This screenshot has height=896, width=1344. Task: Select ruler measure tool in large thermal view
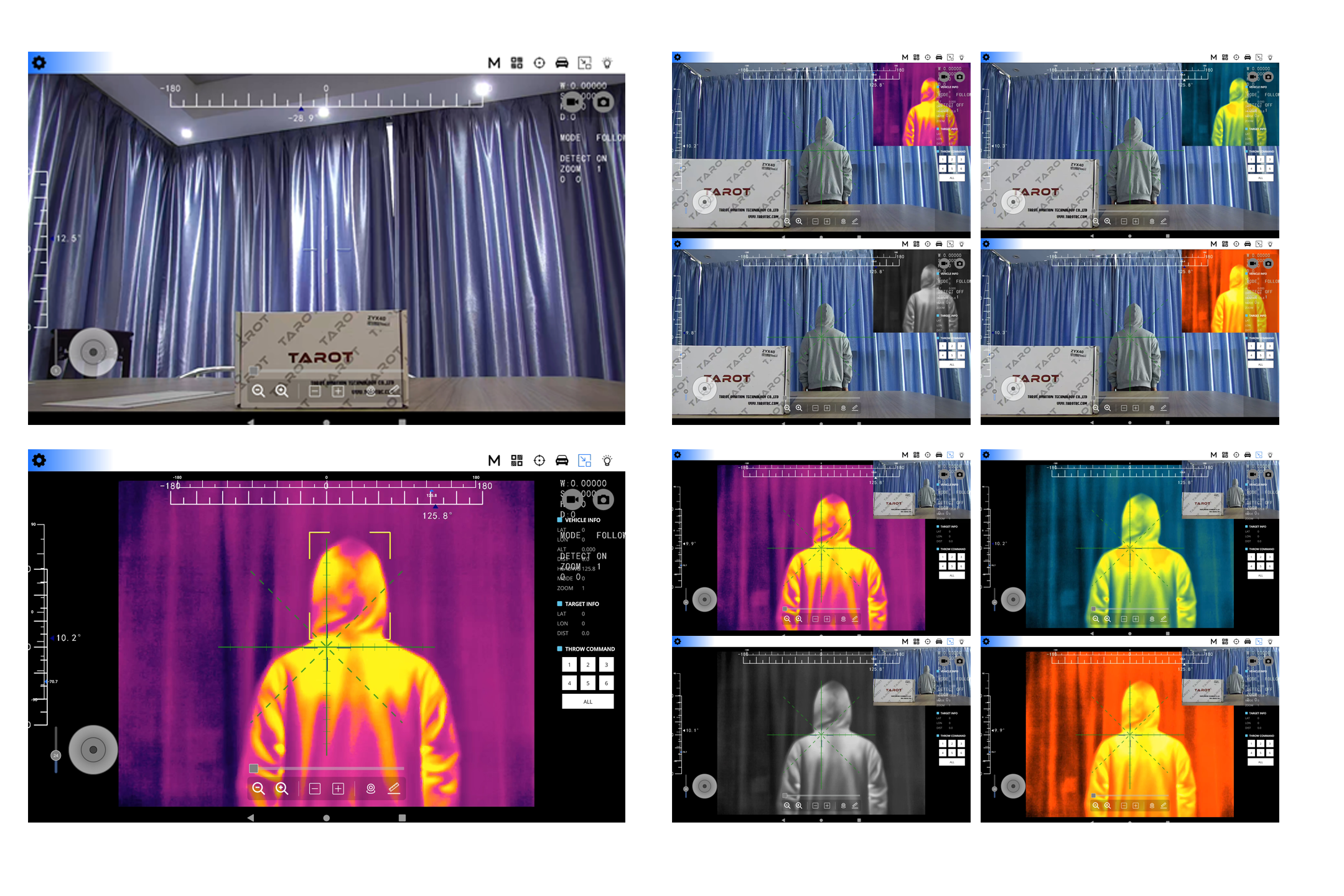pyautogui.click(x=394, y=788)
